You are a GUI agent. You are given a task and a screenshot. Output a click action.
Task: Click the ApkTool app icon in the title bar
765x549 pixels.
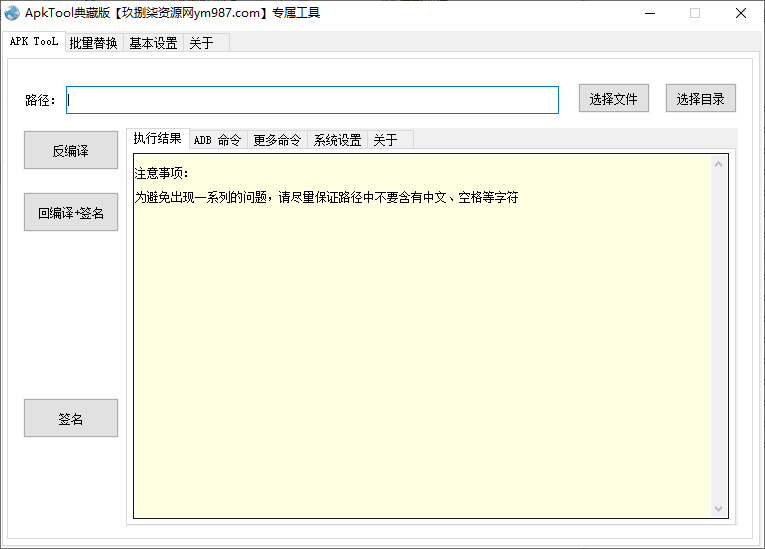coord(12,13)
